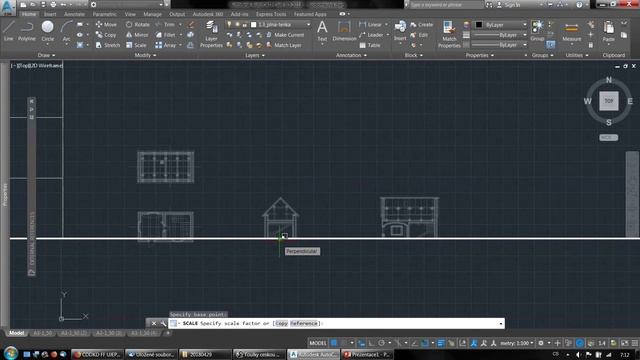This screenshot has height=360, width=640.
Task: Toggle lineweight display in status bar
Action: (x=441, y=343)
